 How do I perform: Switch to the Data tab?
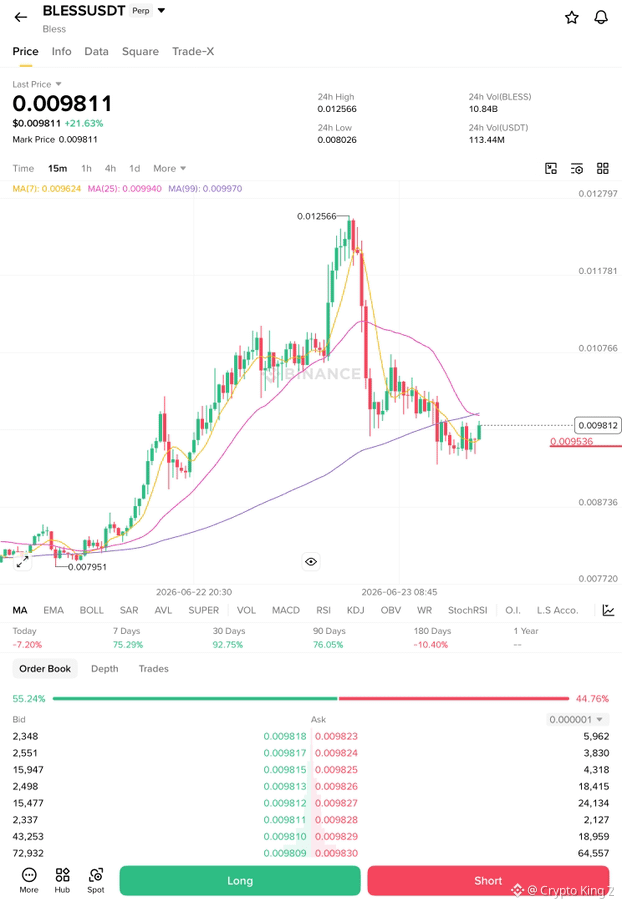pos(96,51)
